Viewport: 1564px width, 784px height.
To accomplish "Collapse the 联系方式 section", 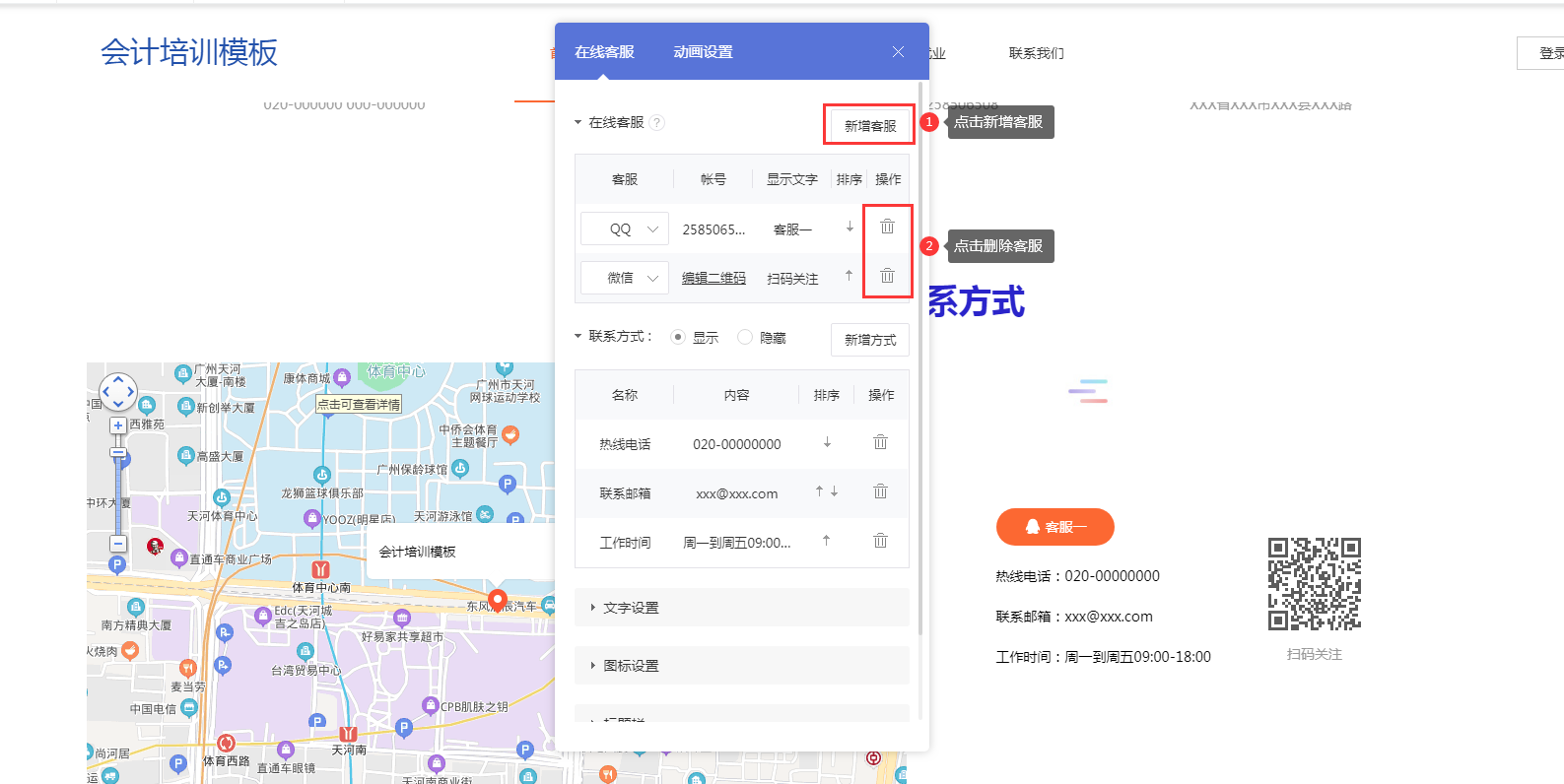I will coord(578,336).
